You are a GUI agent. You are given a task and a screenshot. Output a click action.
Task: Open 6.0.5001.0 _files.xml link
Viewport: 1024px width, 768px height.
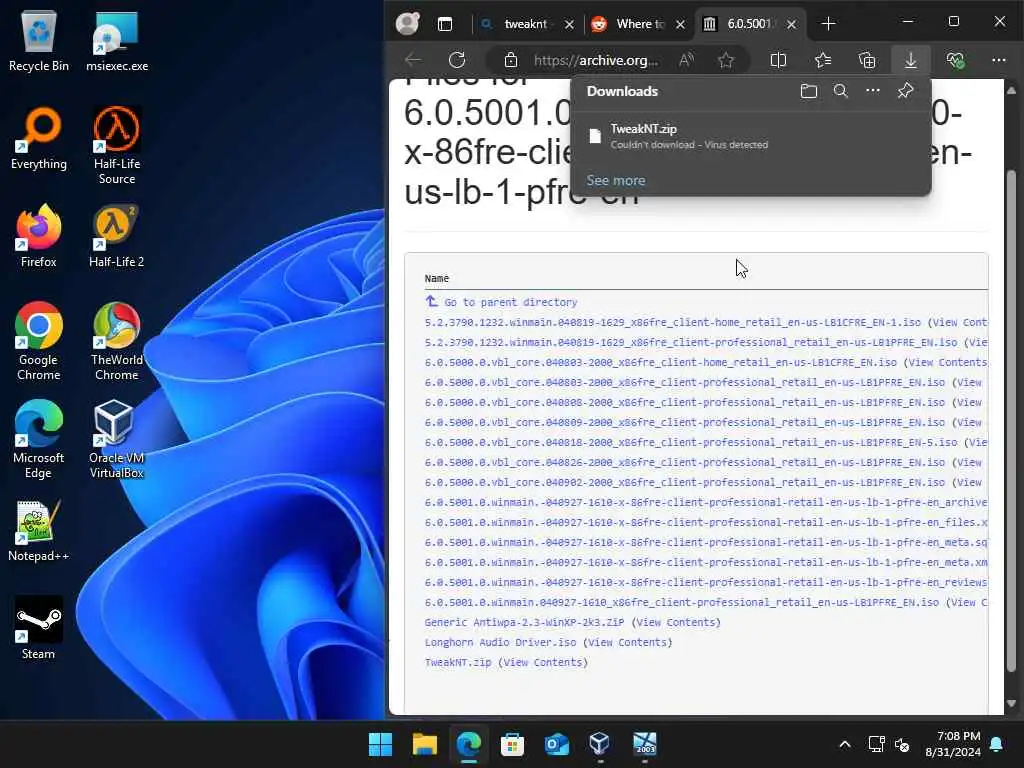(x=706, y=522)
